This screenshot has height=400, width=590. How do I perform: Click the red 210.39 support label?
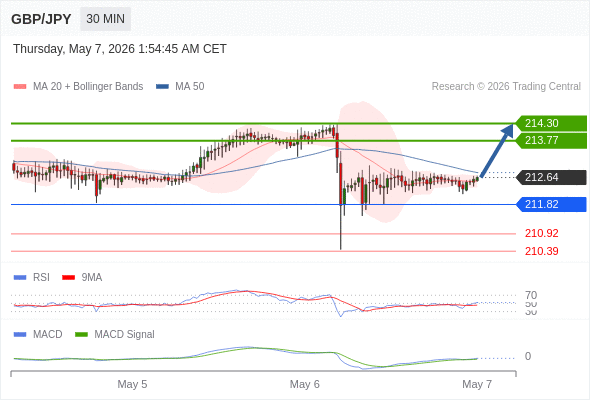pyautogui.click(x=541, y=251)
